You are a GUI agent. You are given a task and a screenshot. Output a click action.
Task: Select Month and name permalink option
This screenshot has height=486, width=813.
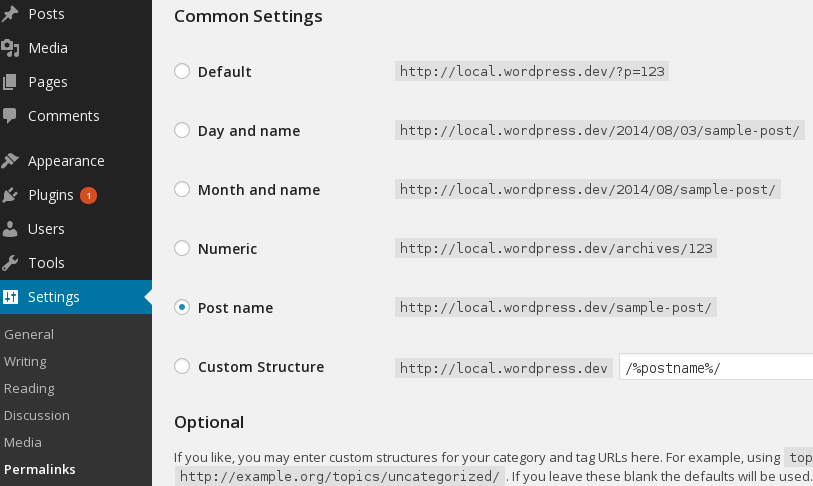[182, 189]
